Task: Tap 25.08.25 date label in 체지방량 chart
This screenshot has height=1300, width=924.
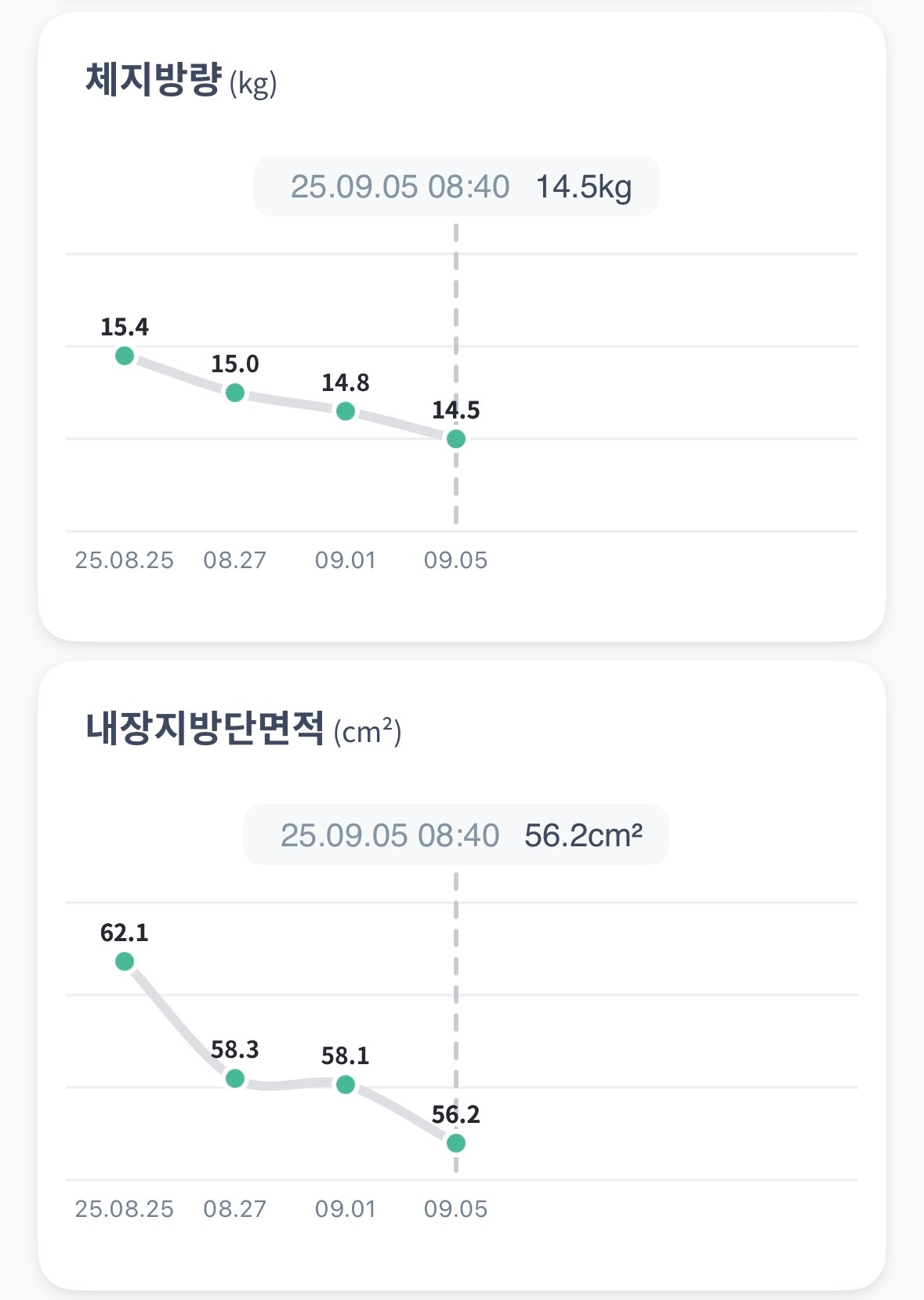Action: pyautogui.click(x=125, y=560)
